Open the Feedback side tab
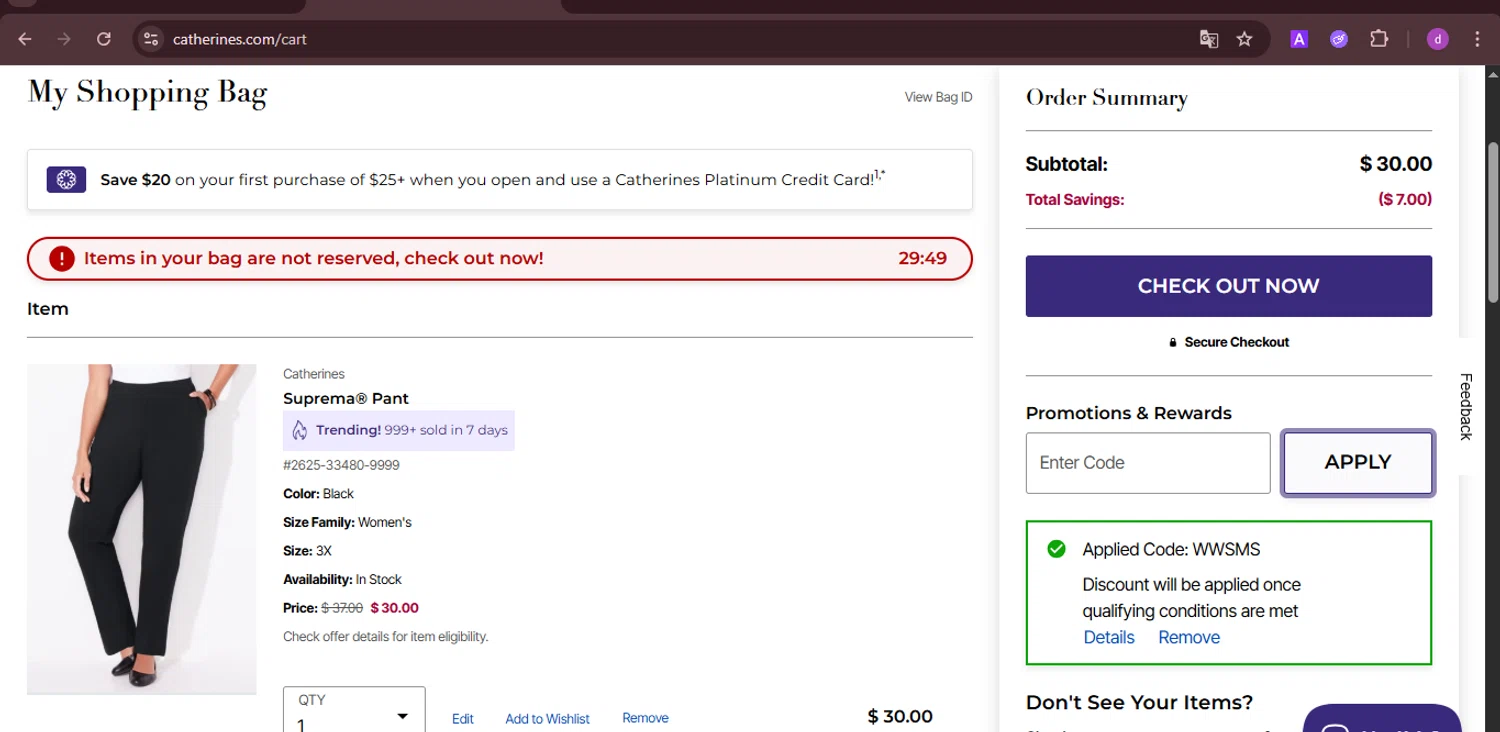Screen dimensions: 1500x732 [x=1465, y=406]
